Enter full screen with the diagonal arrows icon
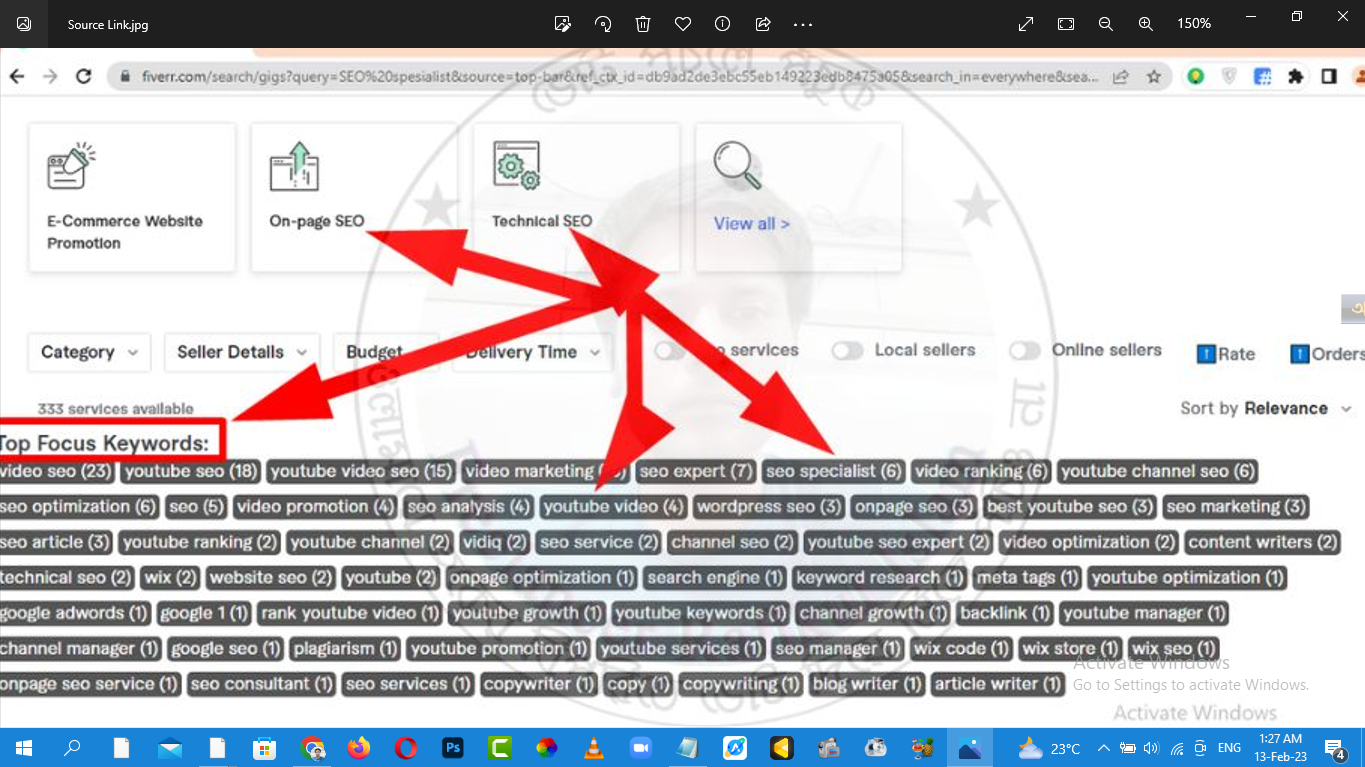The width and height of the screenshot is (1365, 767). (x=1026, y=24)
